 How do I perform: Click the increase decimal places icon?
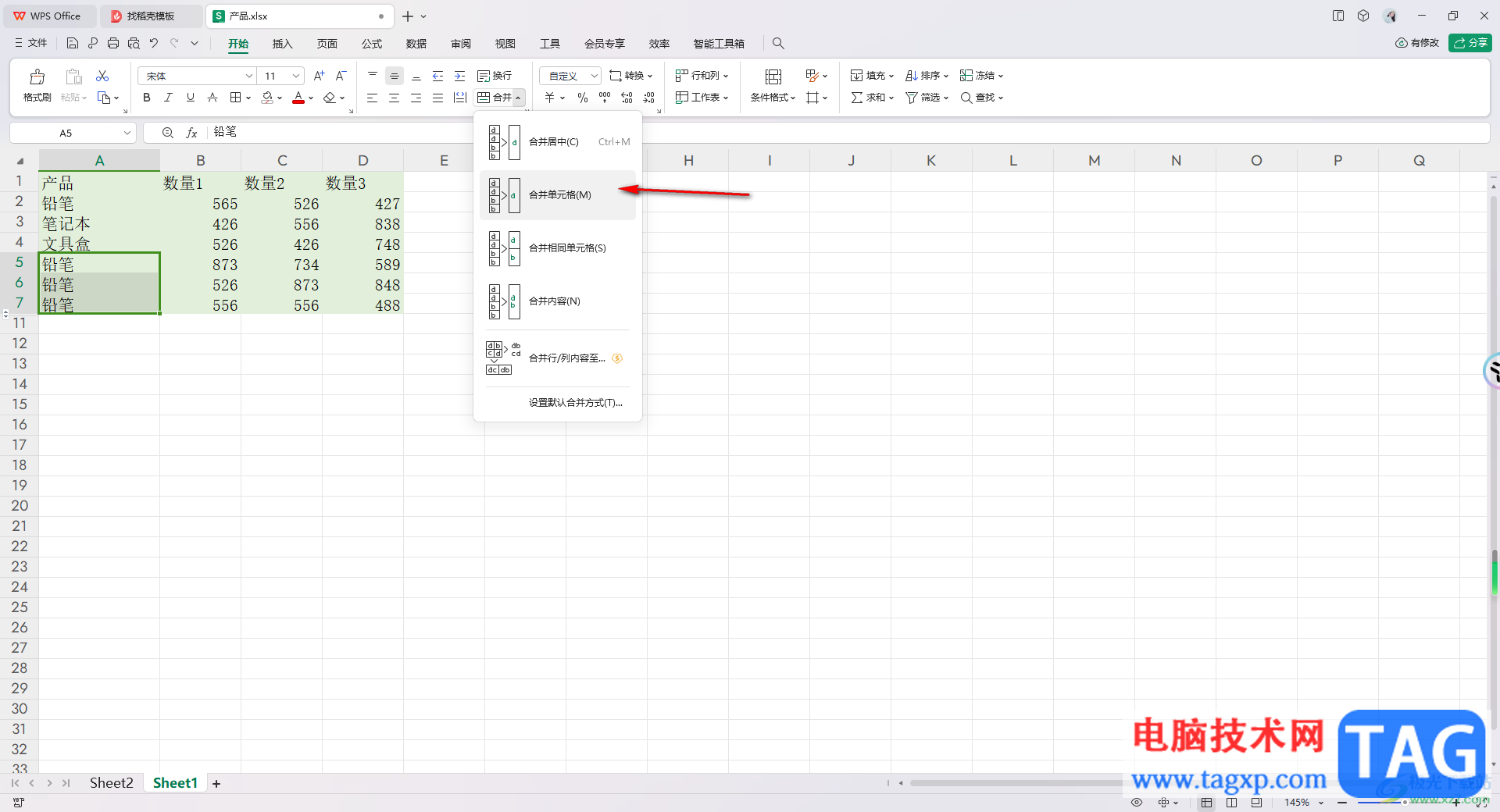(x=627, y=98)
